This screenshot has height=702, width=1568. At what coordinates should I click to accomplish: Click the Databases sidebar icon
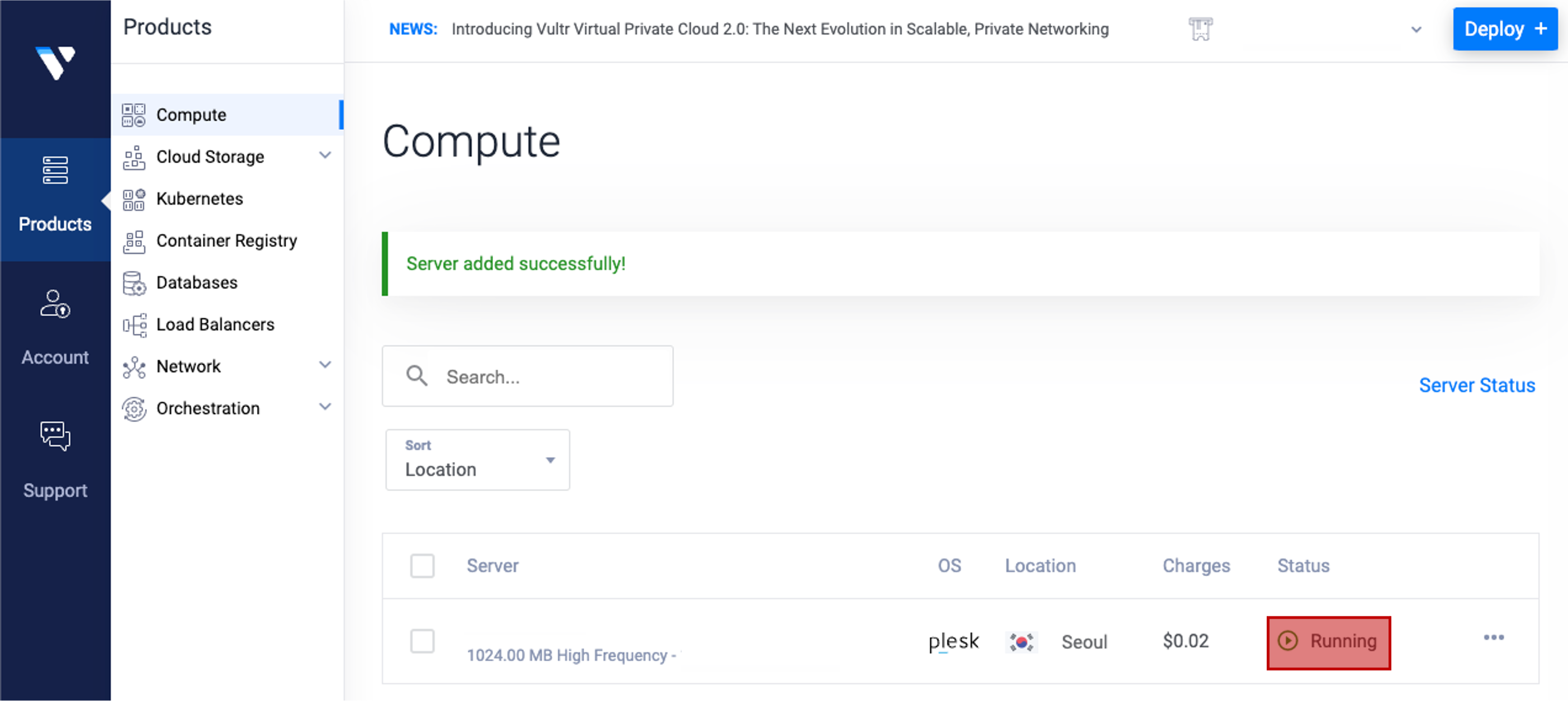click(134, 283)
